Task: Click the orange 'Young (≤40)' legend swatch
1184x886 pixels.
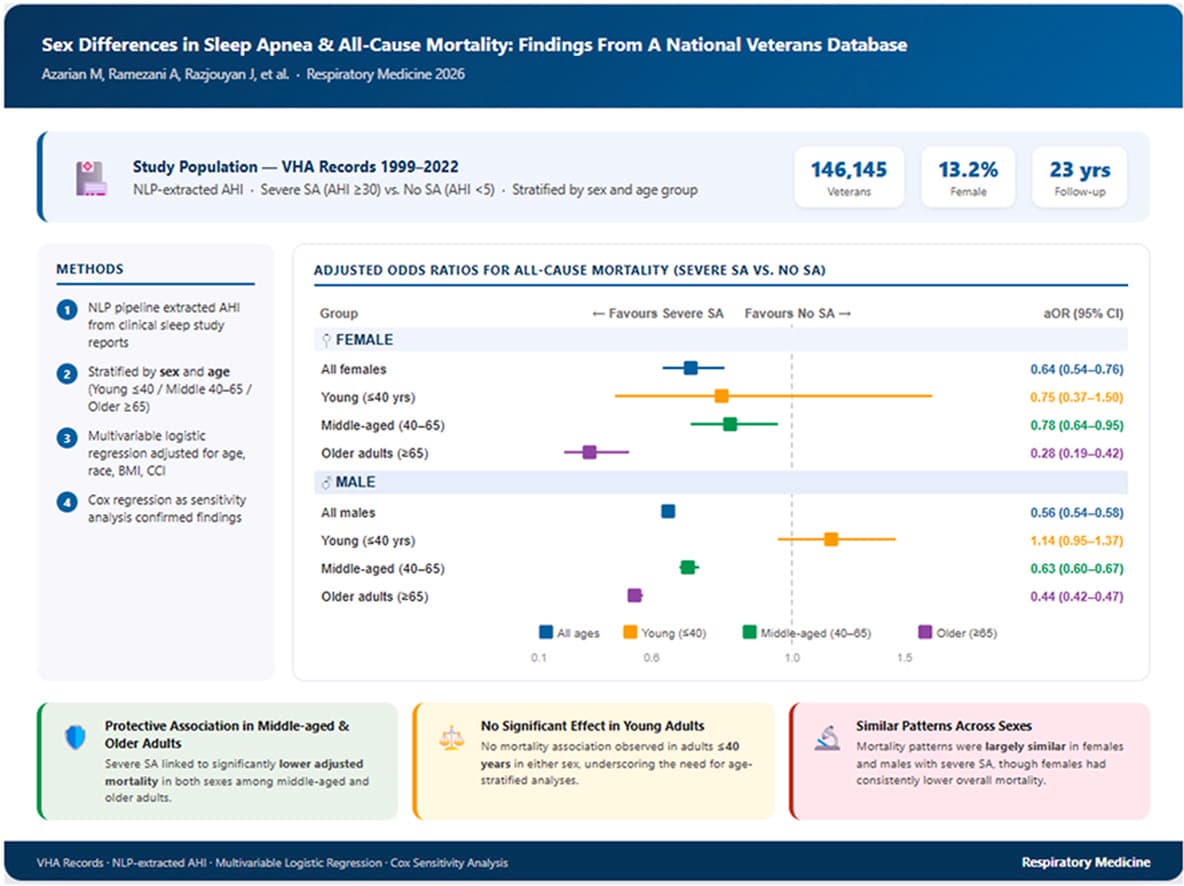Action: [x=630, y=632]
